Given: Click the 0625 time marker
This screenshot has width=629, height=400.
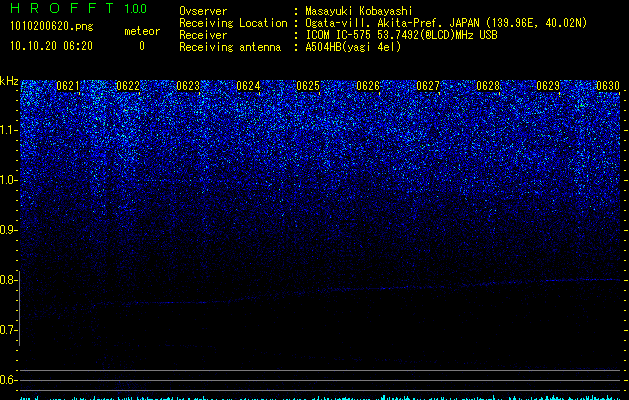Looking at the screenshot, I should click(308, 86).
